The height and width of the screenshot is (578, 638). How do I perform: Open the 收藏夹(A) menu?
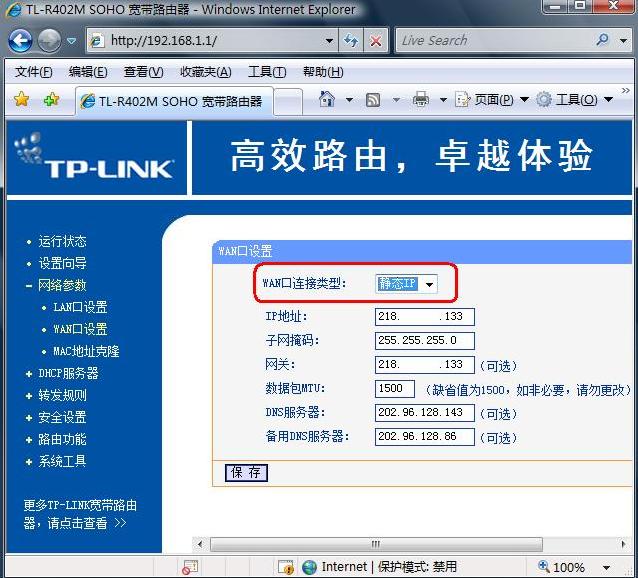(x=205, y=72)
